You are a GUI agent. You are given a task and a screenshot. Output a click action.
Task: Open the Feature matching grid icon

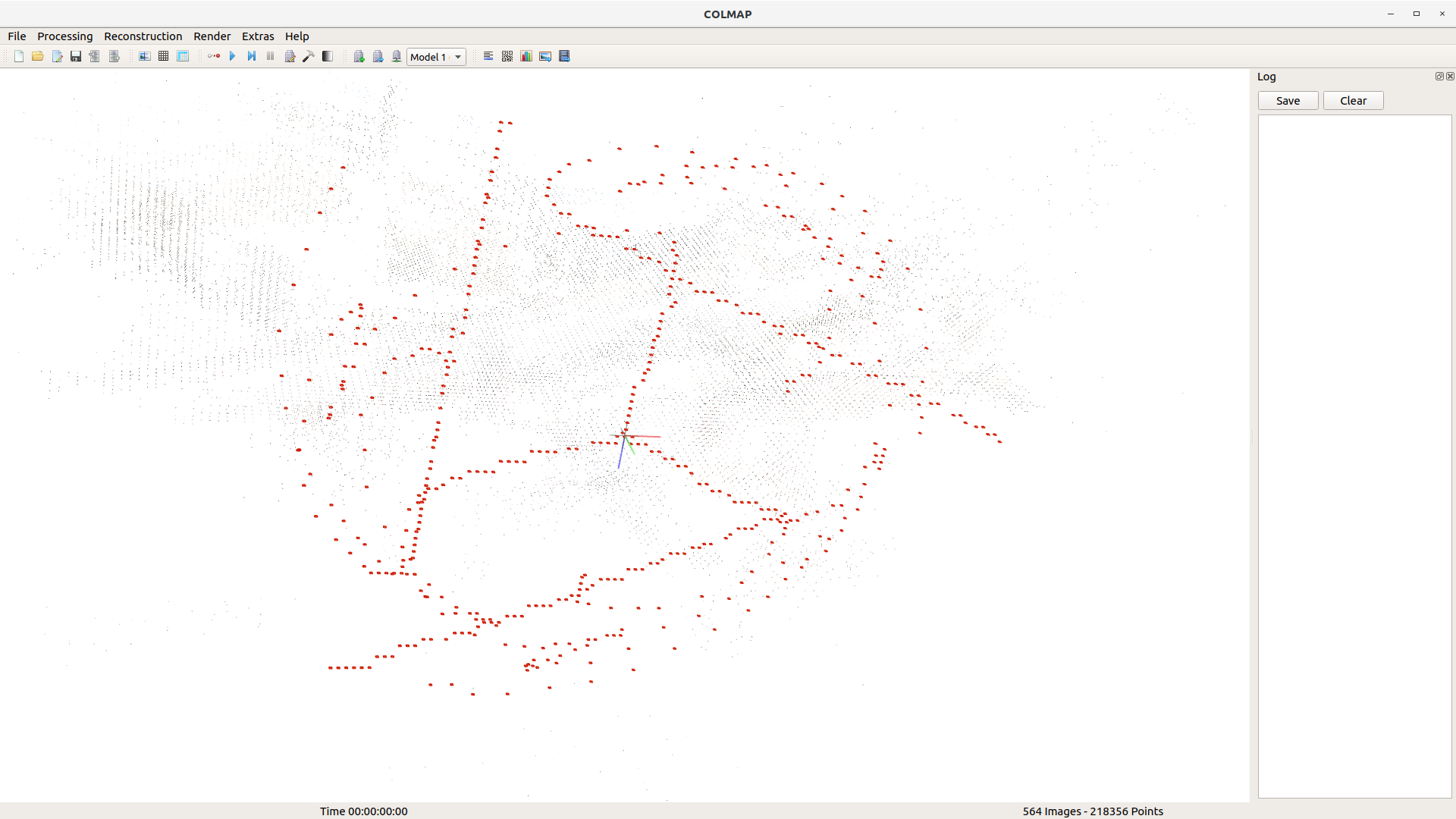(x=163, y=56)
